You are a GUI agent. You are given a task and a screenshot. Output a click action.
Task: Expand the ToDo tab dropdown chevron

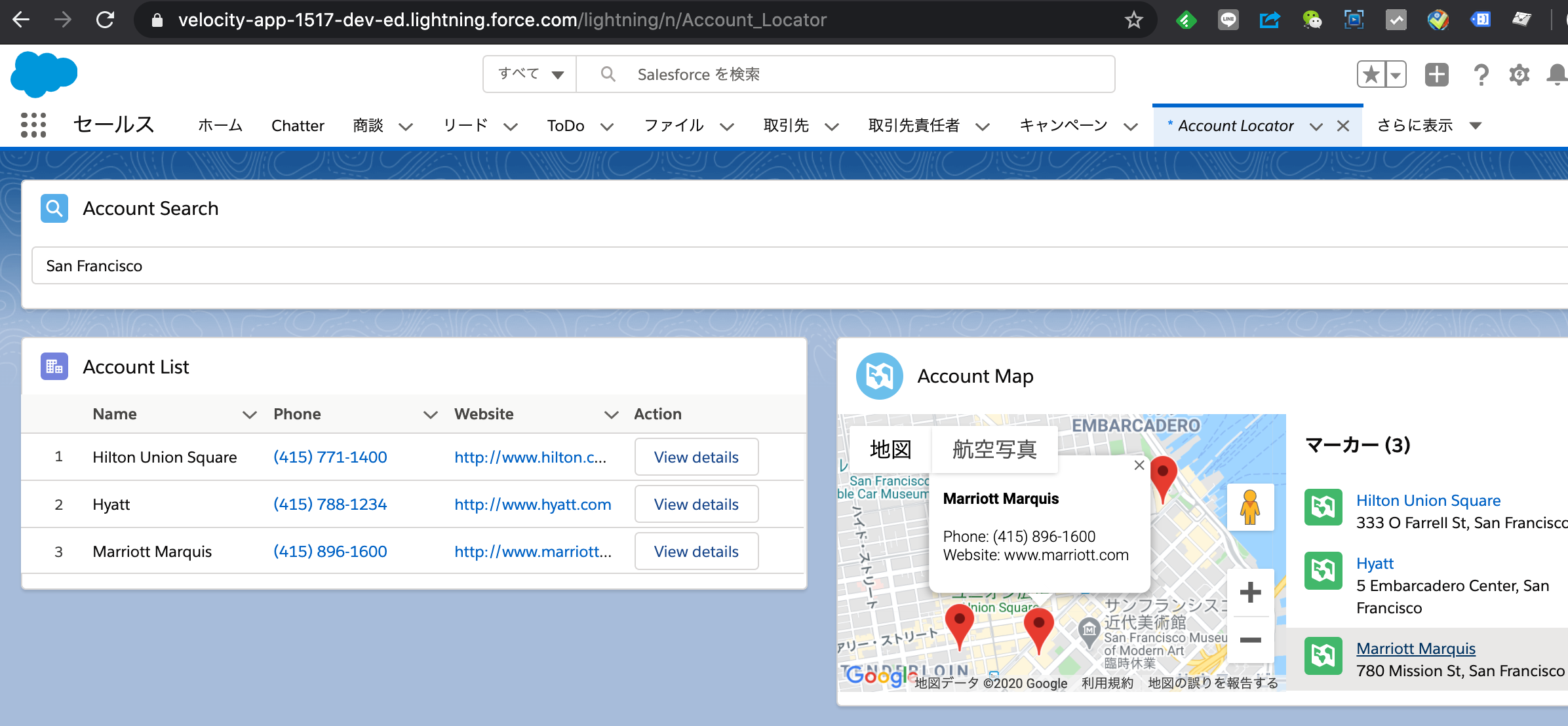[x=607, y=126]
